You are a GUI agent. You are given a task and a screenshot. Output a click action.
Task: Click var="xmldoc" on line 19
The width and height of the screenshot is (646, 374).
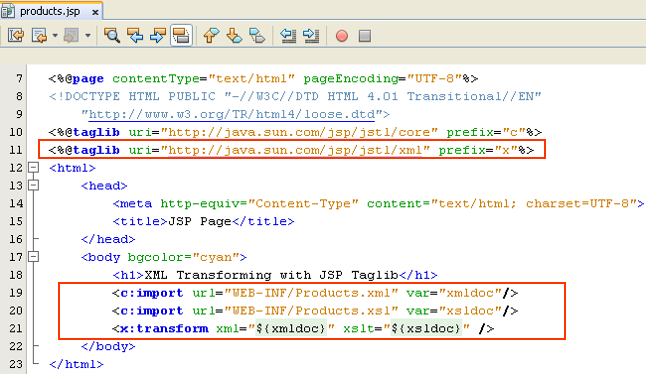454,293
